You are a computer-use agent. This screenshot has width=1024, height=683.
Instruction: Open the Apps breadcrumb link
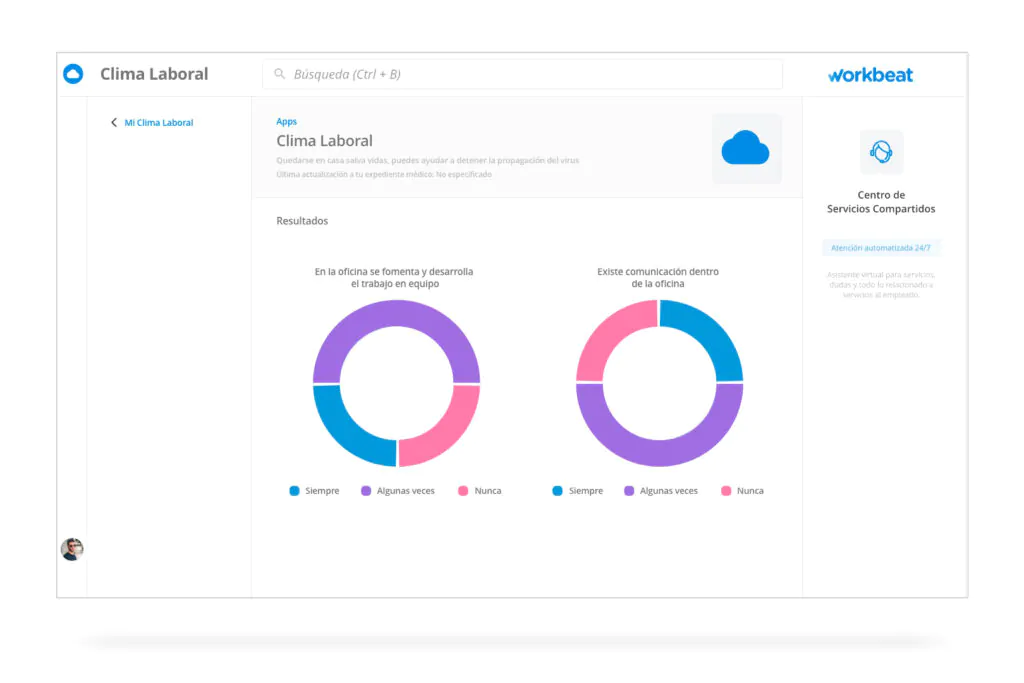(x=286, y=122)
